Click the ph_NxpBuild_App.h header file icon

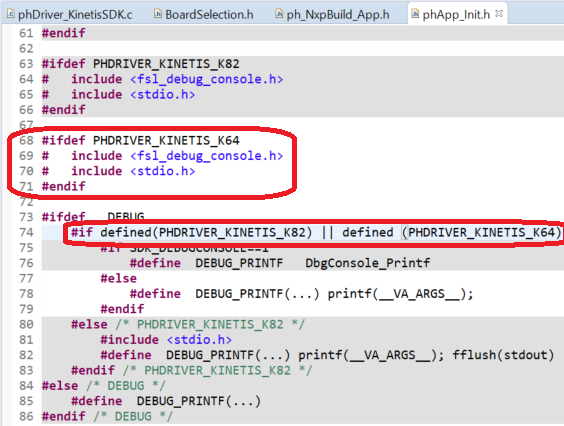[x=279, y=14]
